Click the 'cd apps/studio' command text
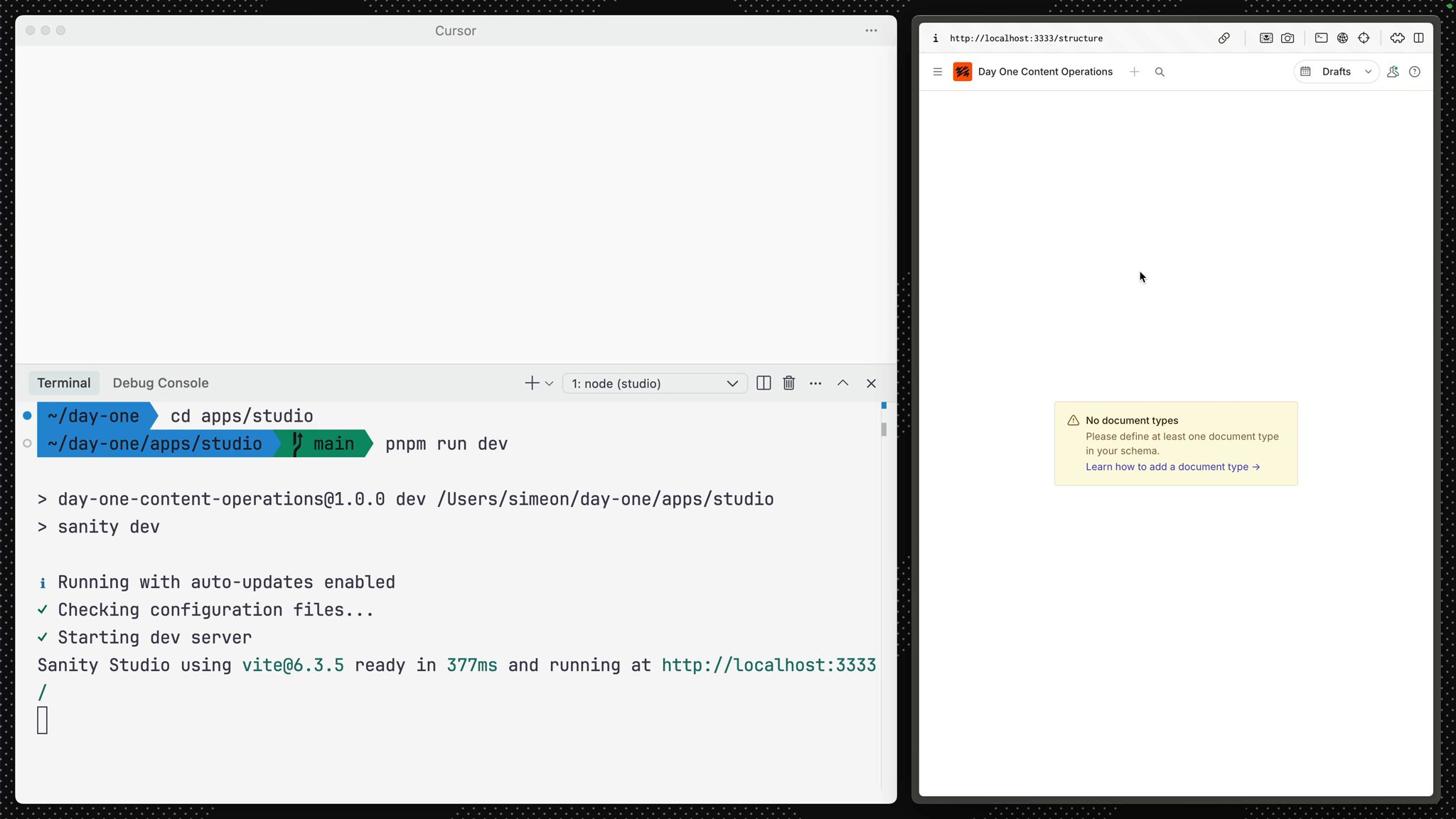This screenshot has width=1456, height=819. click(242, 417)
